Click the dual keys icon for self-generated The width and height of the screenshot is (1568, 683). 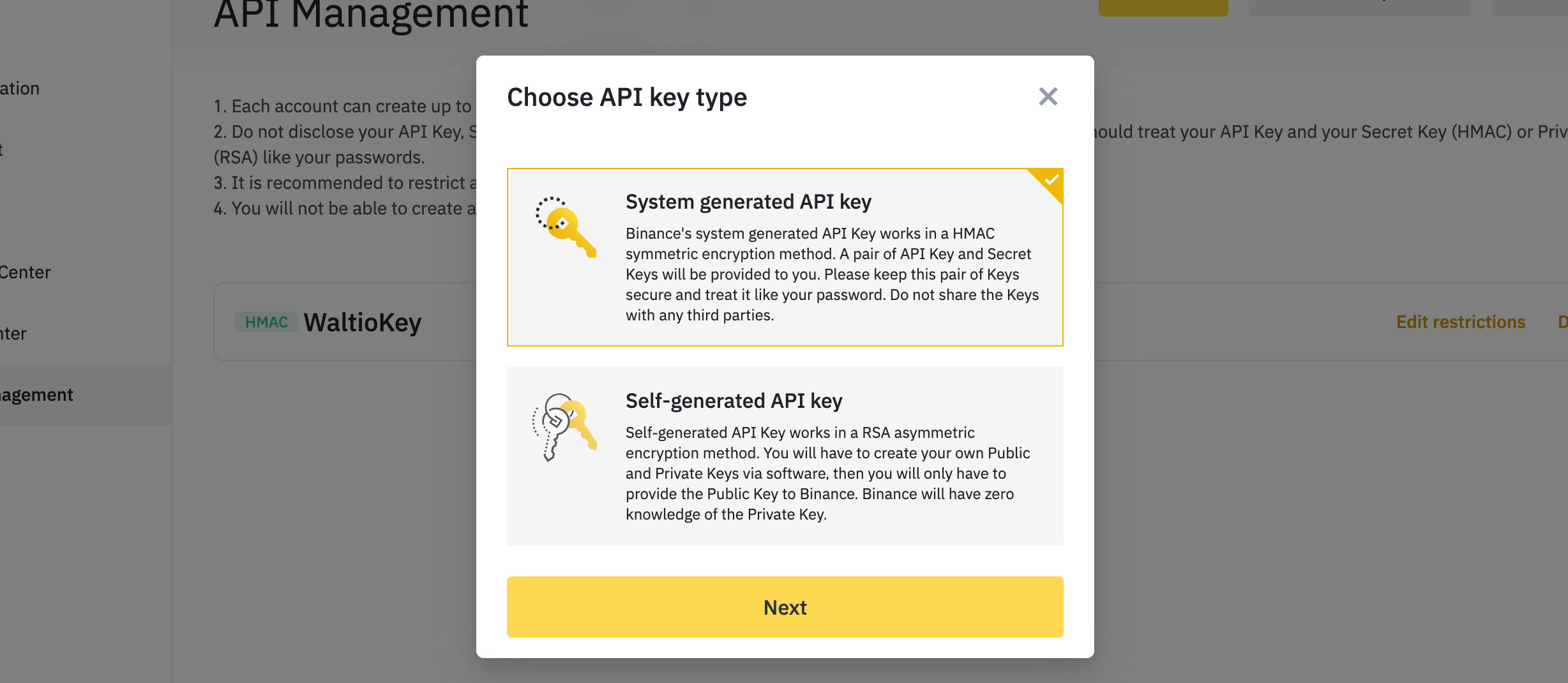point(564,426)
